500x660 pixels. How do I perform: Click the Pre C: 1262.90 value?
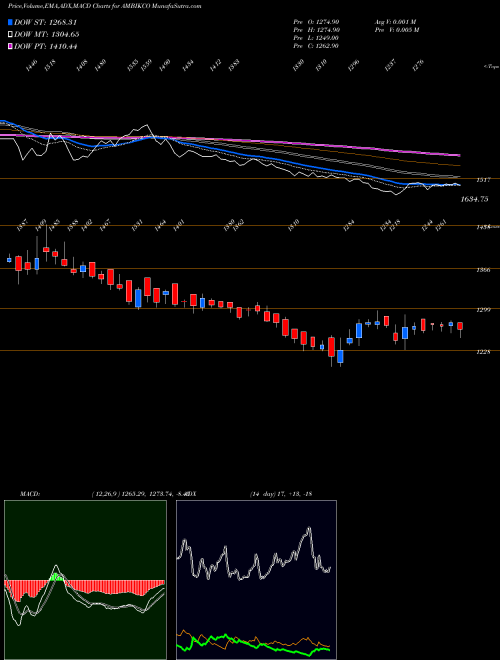tap(316, 46)
